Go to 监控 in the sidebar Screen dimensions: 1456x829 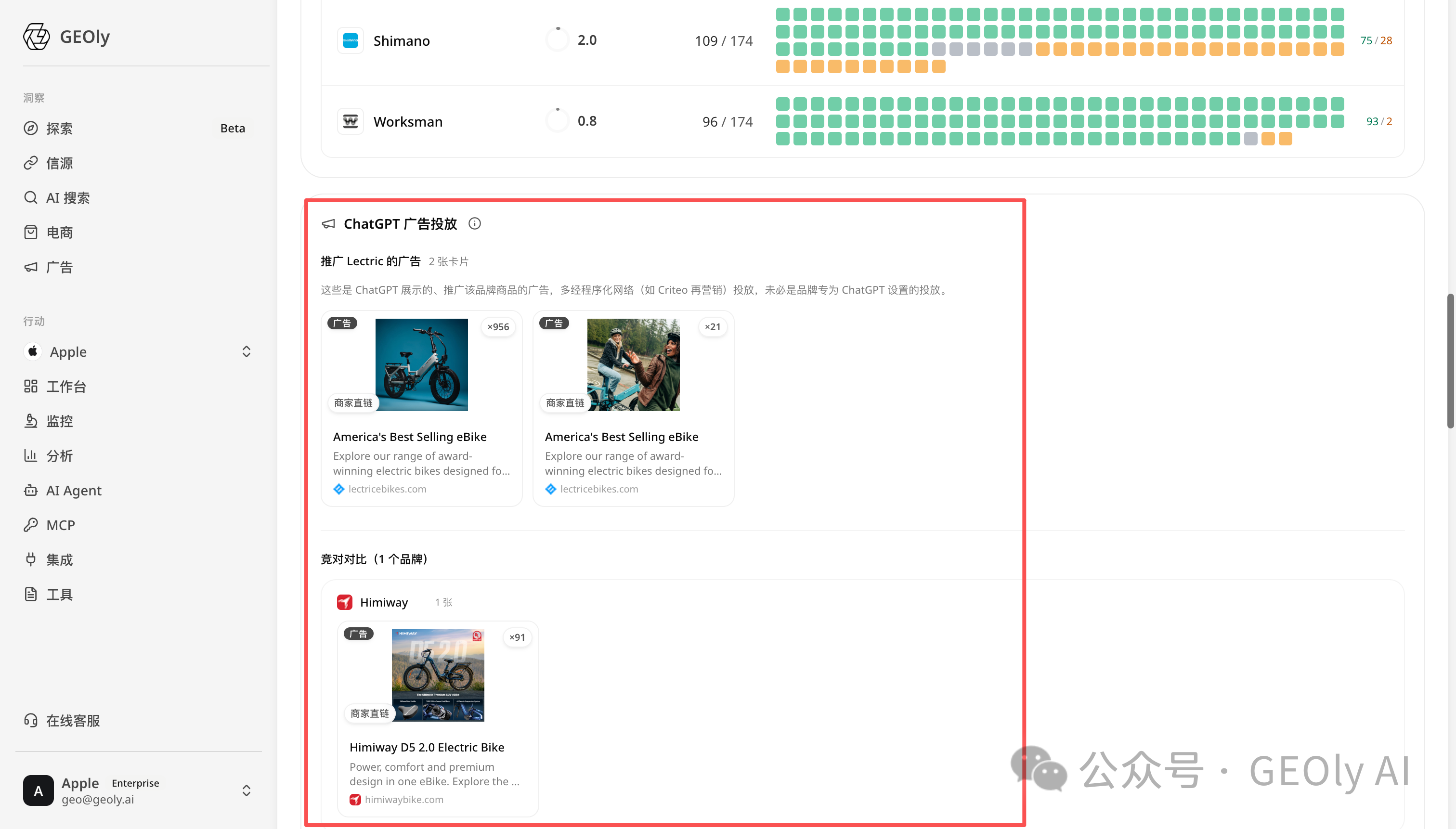pos(59,421)
